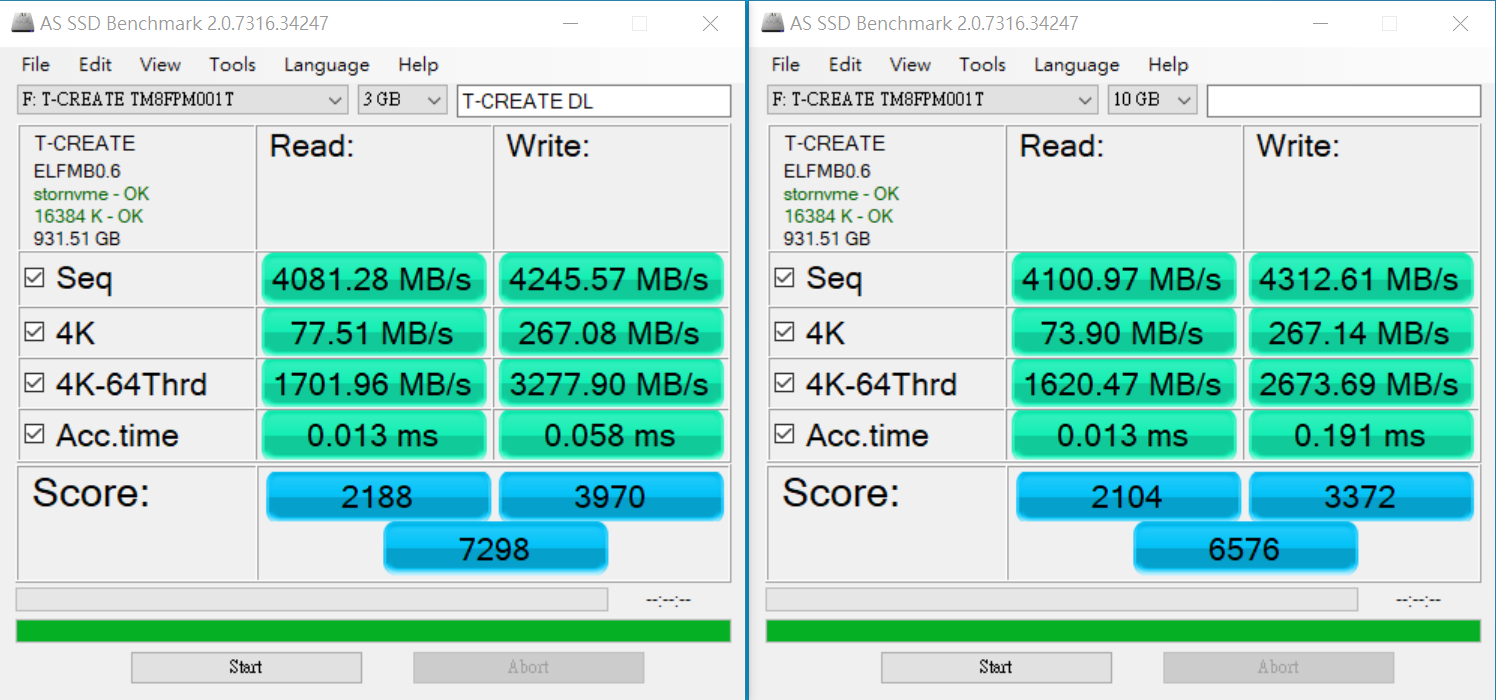This screenshot has width=1496, height=700.
Task: Open the Edit menu in the 10 GB window
Action: pos(845,65)
